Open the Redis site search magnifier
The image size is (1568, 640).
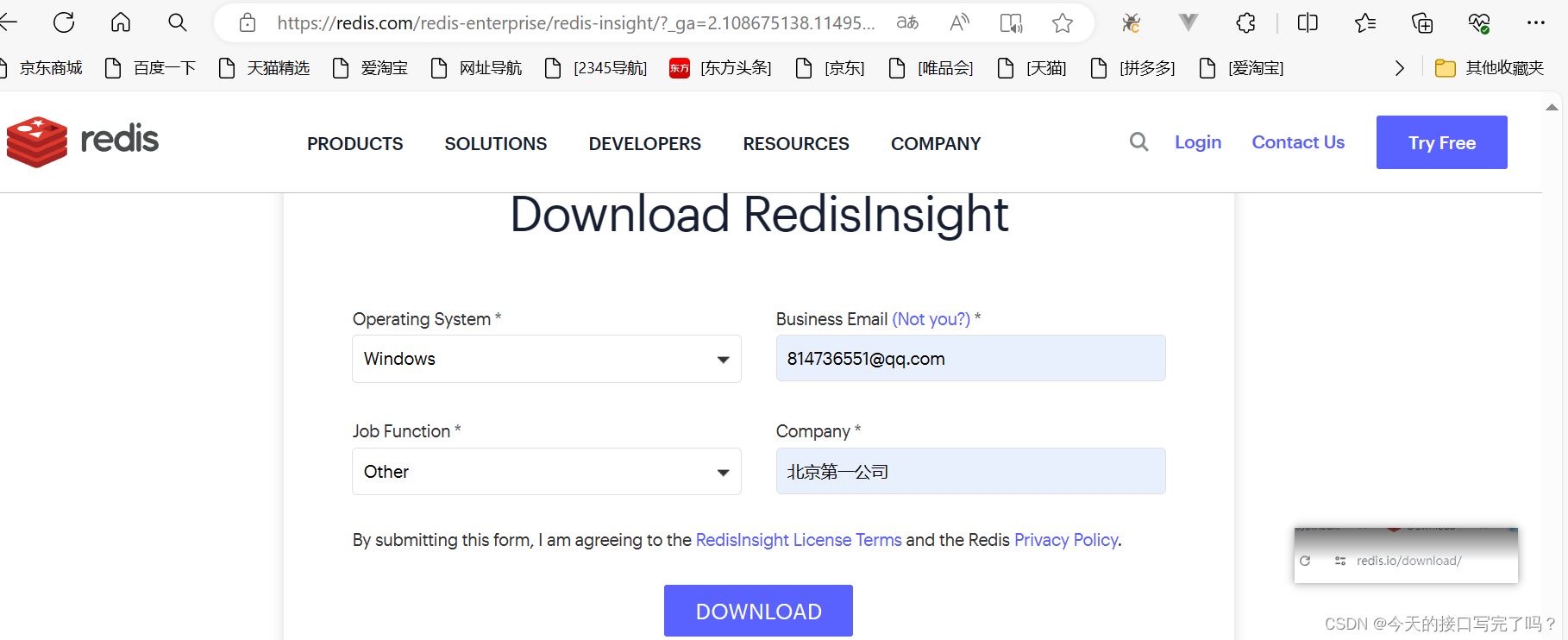[1139, 141]
